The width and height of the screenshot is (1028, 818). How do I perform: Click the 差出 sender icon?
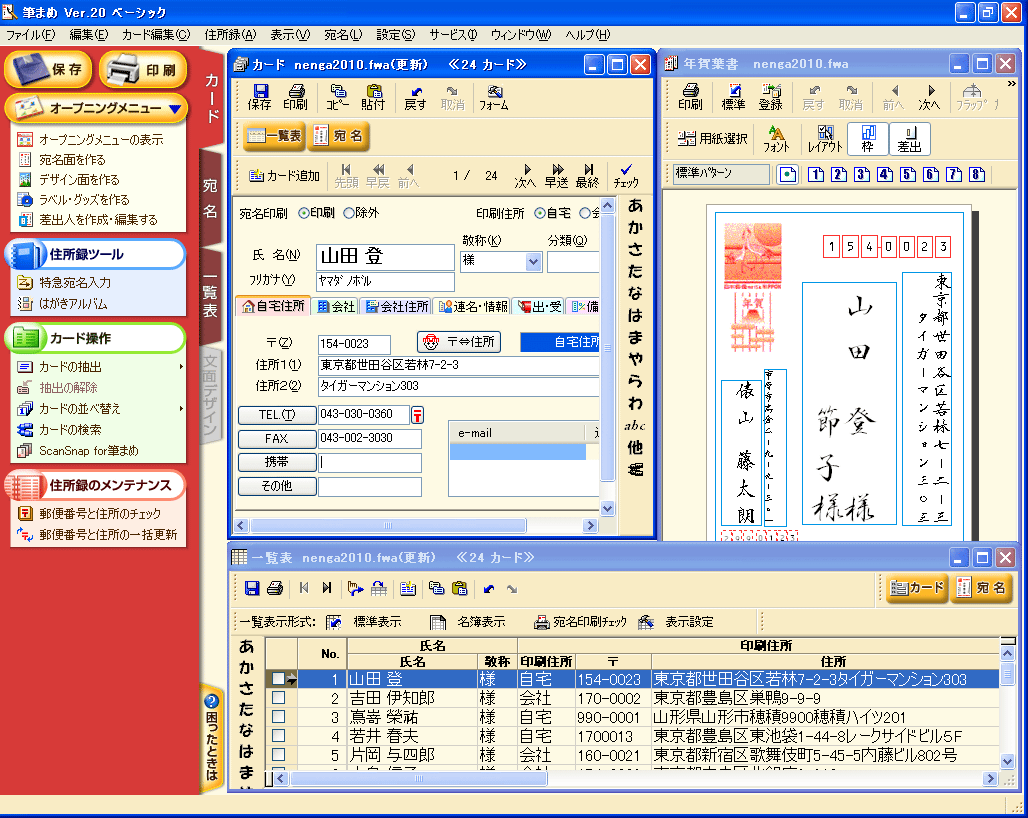pos(909,139)
